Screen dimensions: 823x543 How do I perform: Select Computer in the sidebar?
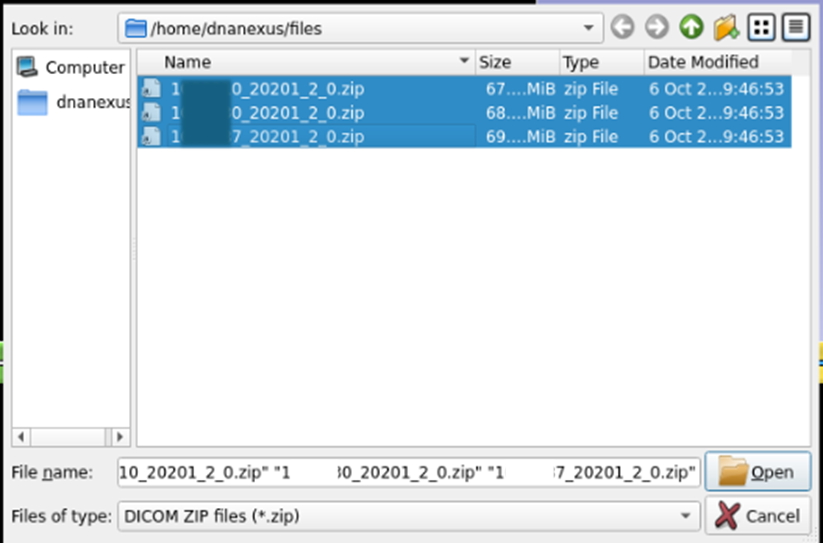click(x=71, y=68)
